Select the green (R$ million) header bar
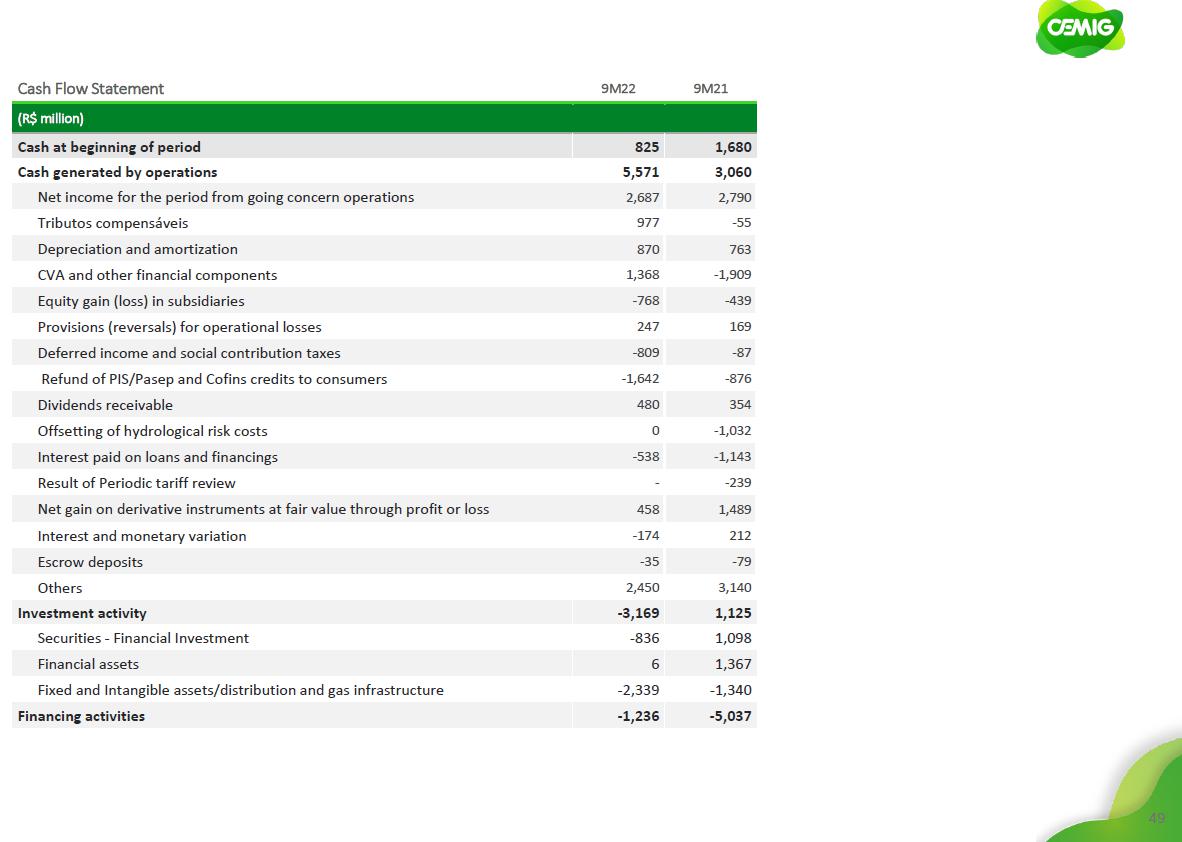This screenshot has height=842, width=1182. coord(384,119)
